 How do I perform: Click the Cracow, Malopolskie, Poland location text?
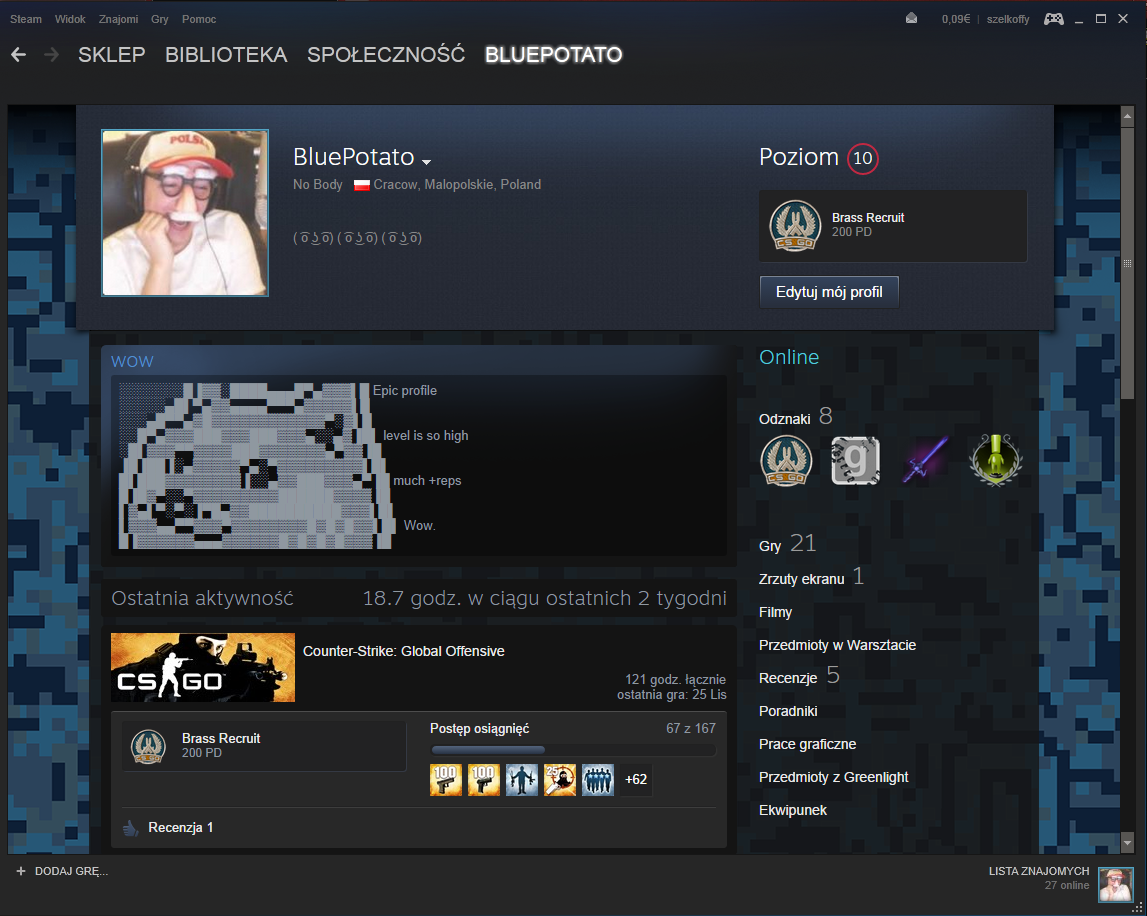457,184
